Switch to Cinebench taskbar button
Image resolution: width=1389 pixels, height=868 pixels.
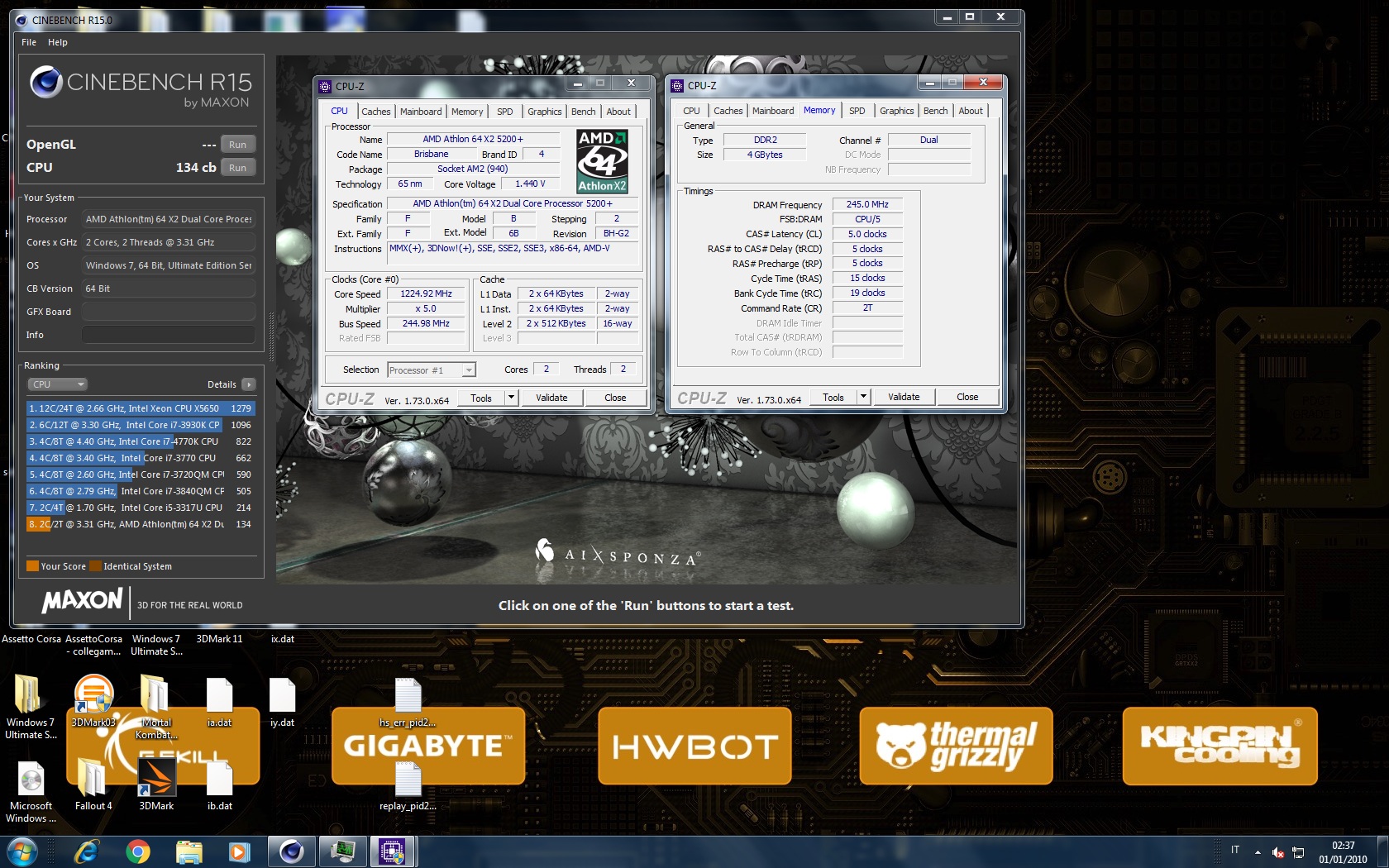click(291, 851)
